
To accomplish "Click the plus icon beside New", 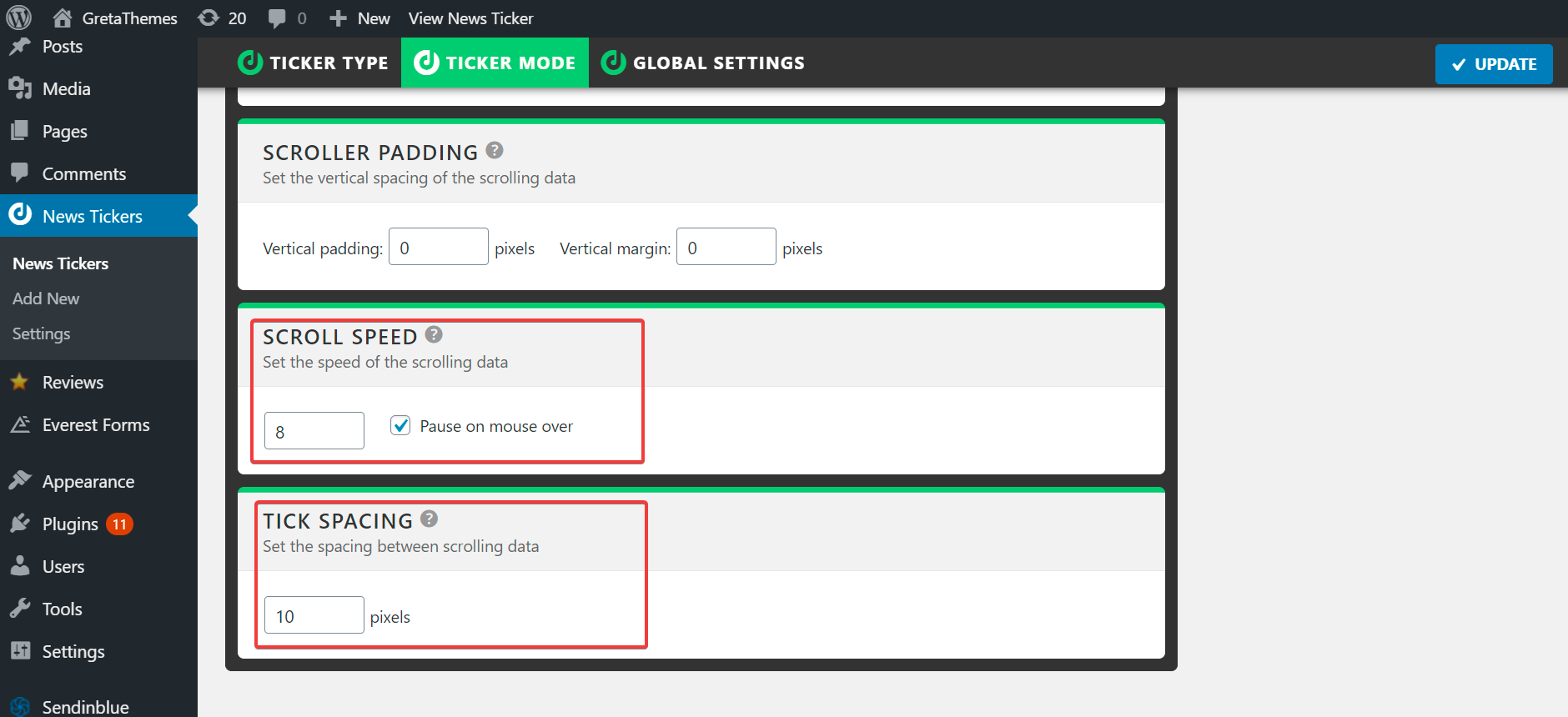I will (x=338, y=18).
